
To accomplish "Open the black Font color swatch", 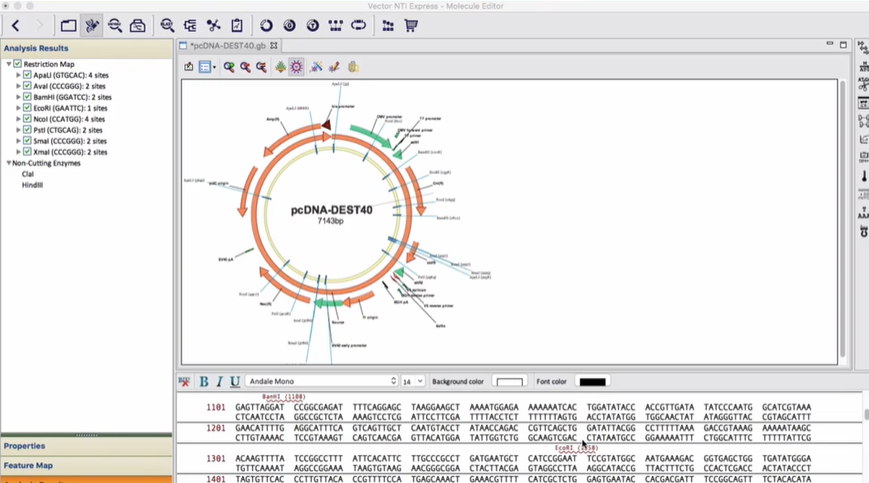I will [592, 381].
